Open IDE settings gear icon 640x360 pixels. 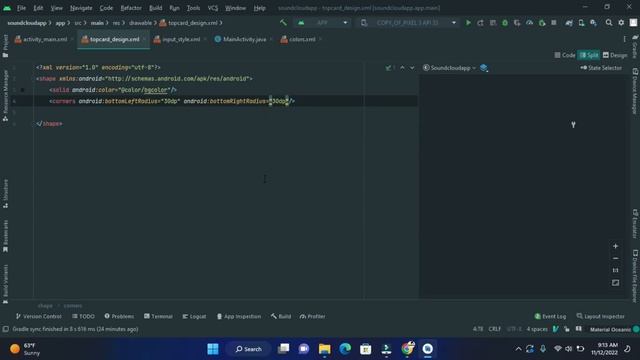click(x=621, y=23)
